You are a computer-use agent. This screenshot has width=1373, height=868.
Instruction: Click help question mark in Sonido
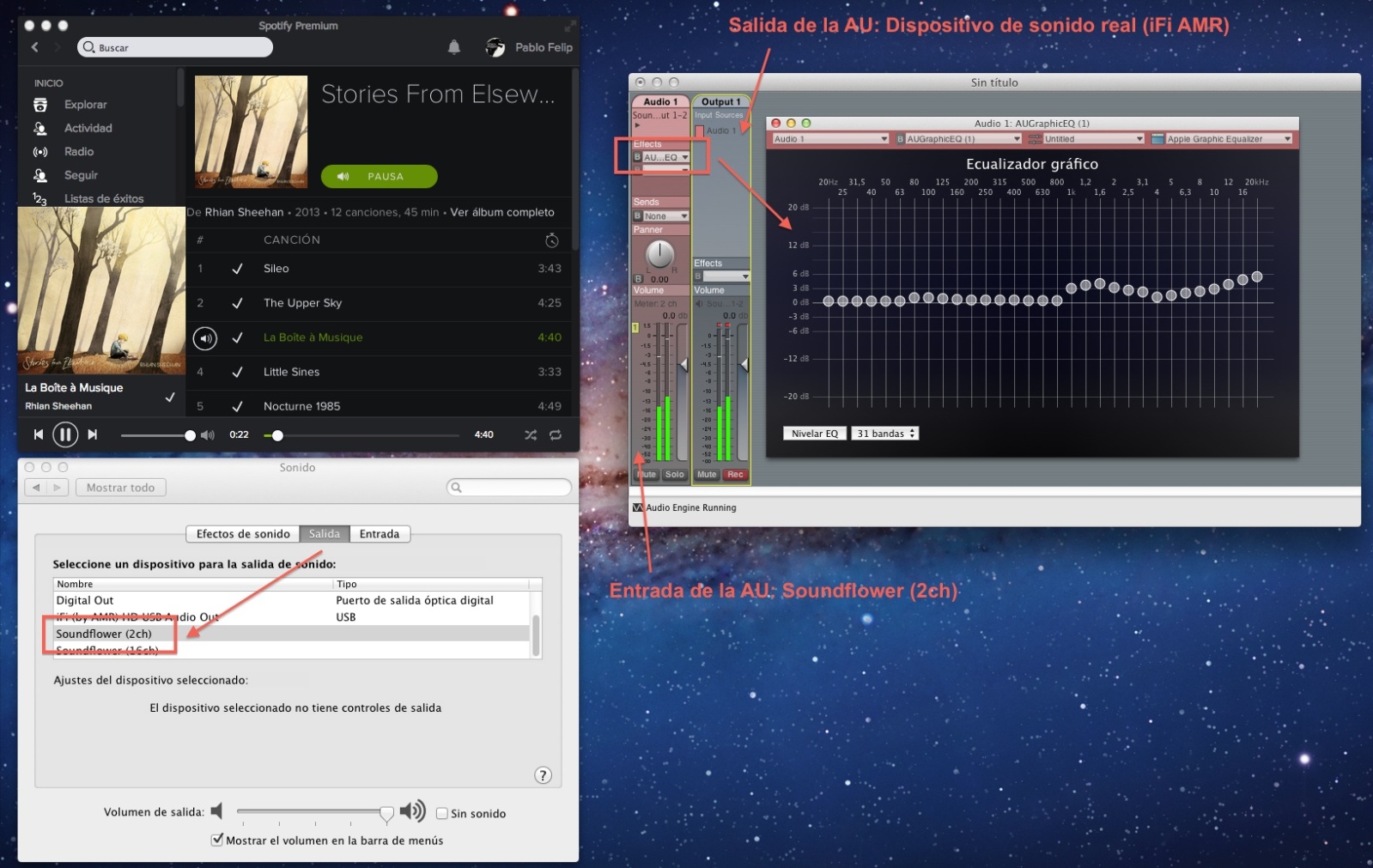click(x=543, y=775)
